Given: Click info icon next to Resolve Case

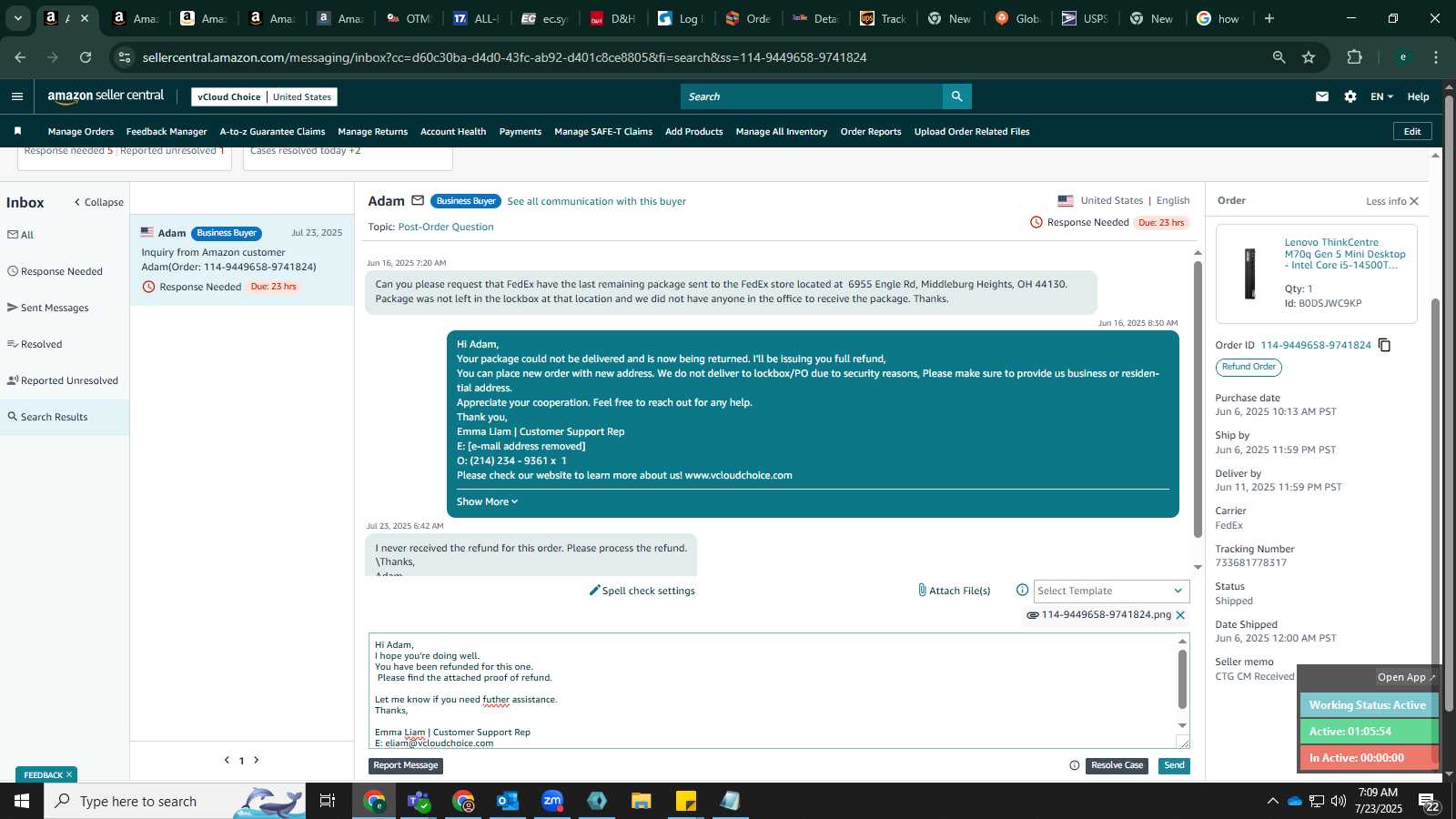Looking at the screenshot, I should [1074, 765].
